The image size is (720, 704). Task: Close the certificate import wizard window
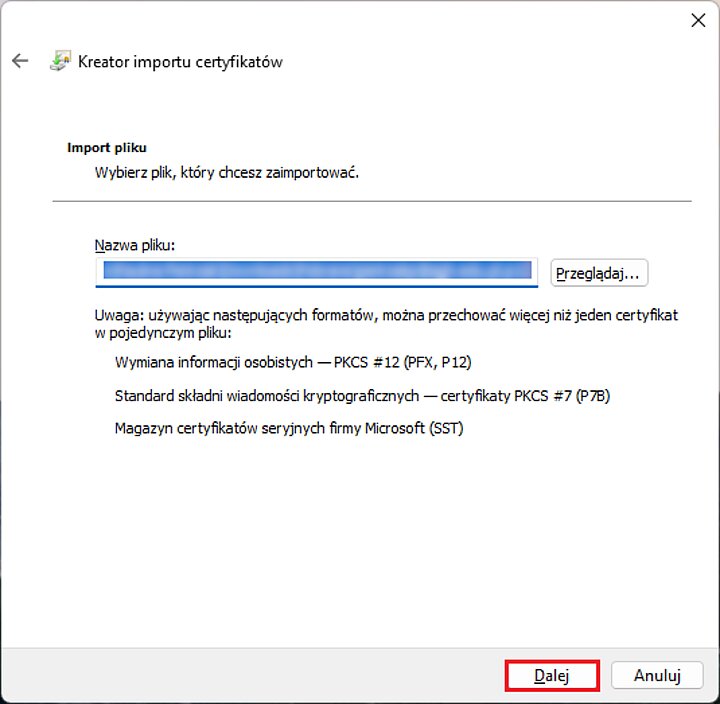point(698,20)
